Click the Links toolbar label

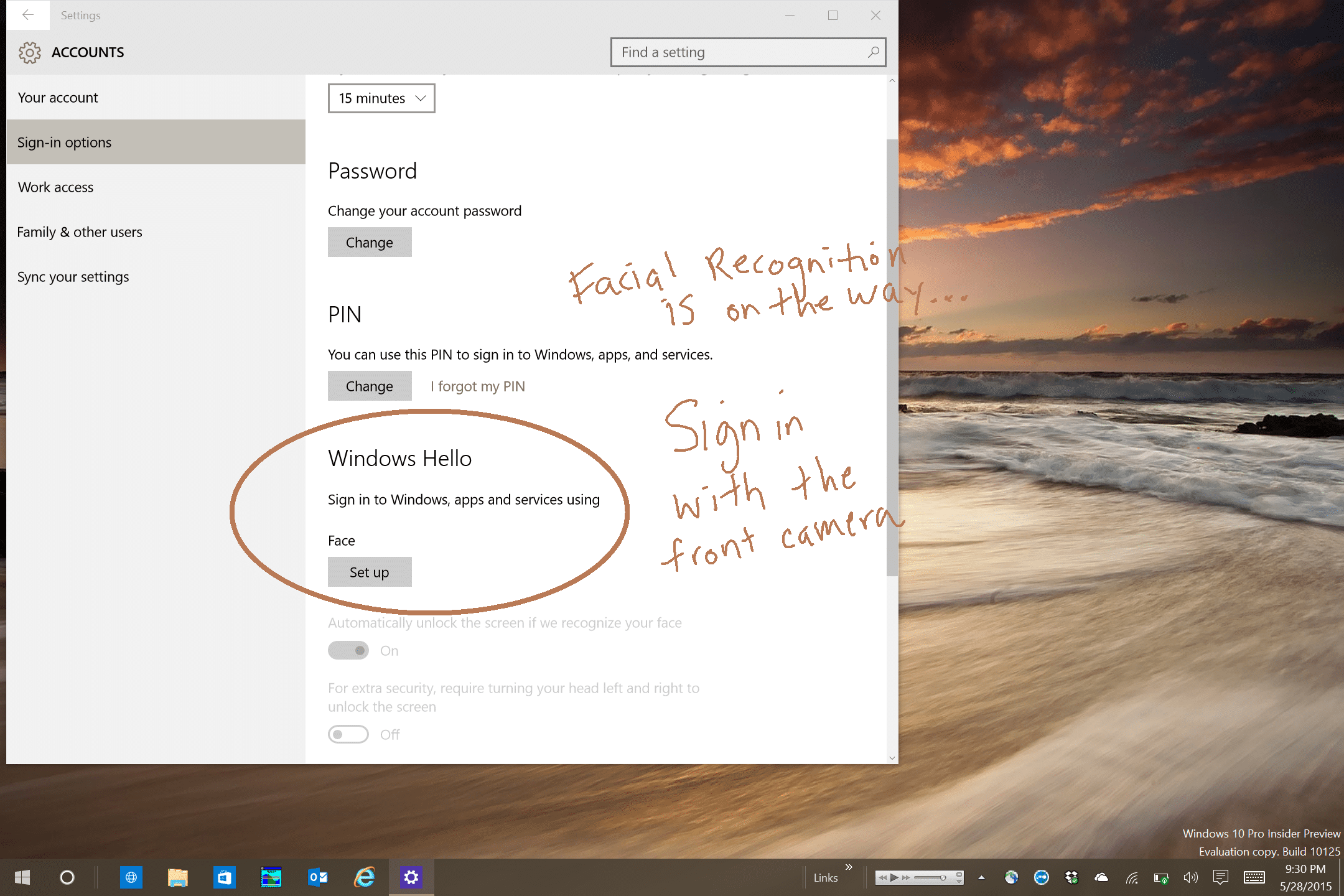(x=826, y=878)
